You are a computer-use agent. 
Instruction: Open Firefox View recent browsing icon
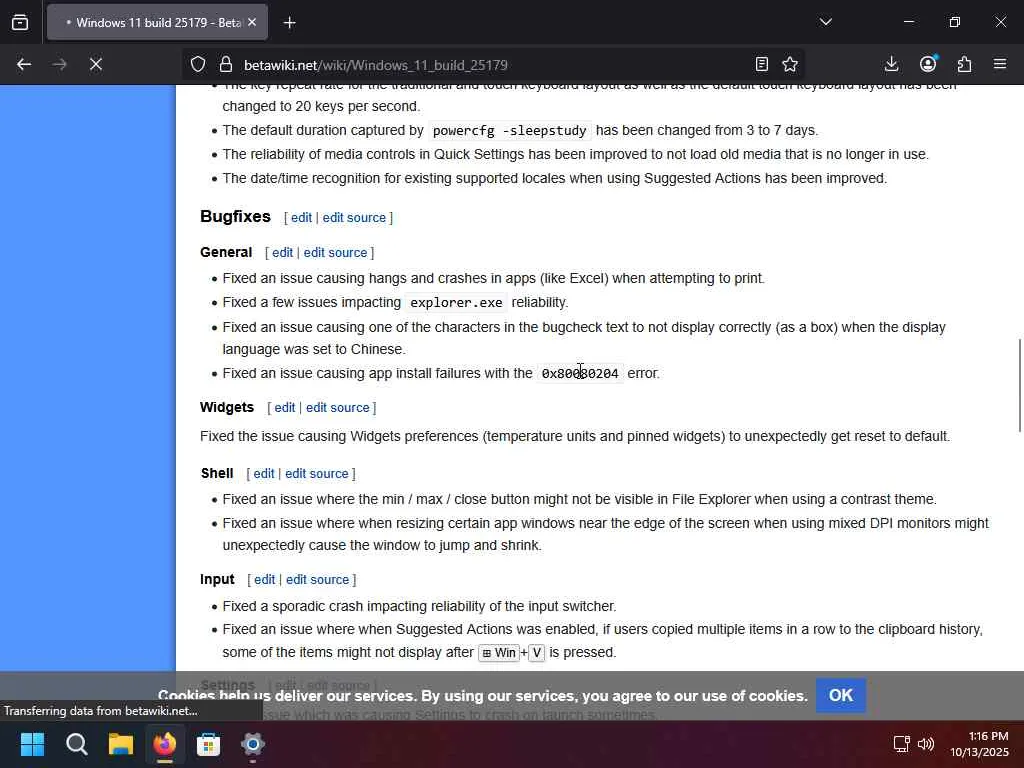tap(20, 22)
